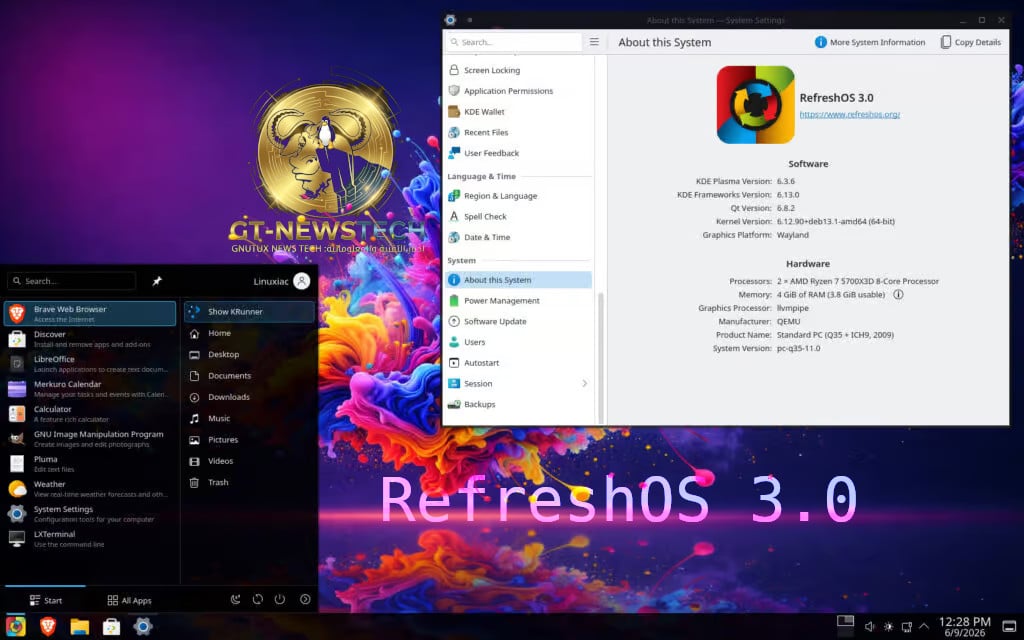The width and height of the screenshot is (1024, 640).
Task: Open Discover from the launcher
Action: [90, 339]
